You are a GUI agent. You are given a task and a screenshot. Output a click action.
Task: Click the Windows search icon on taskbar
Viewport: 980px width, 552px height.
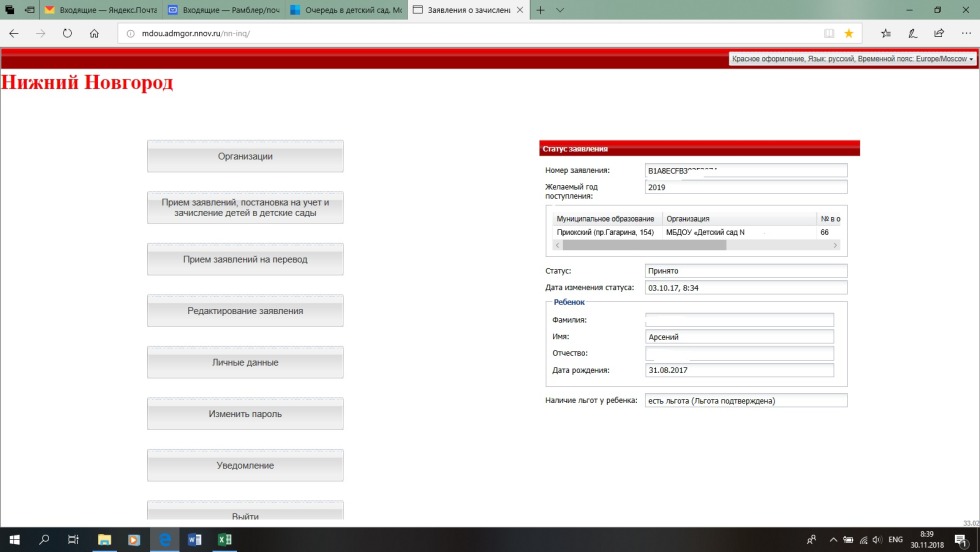[x=44, y=540]
